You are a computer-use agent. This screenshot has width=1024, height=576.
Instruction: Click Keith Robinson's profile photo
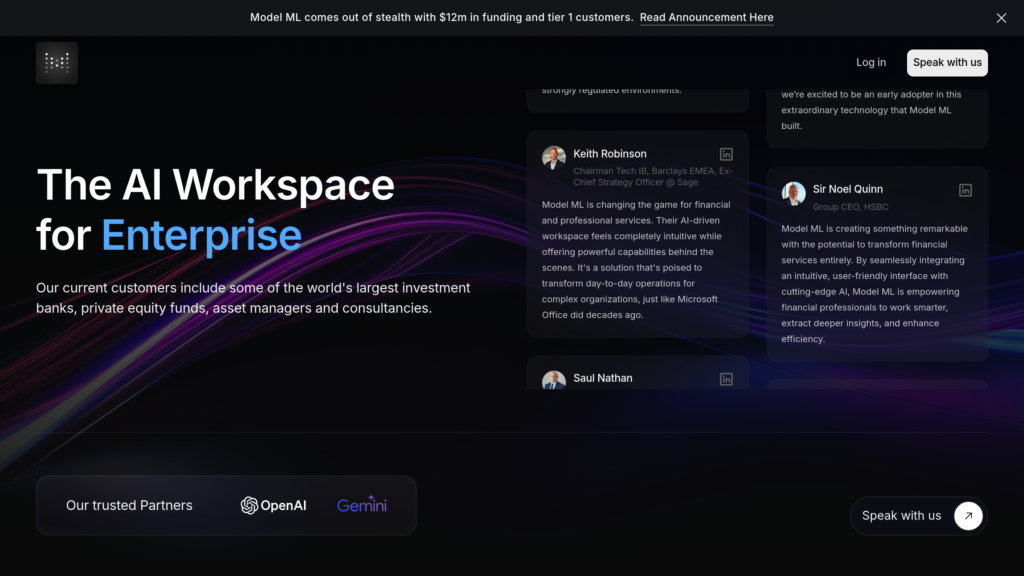click(x=554, y=158)
